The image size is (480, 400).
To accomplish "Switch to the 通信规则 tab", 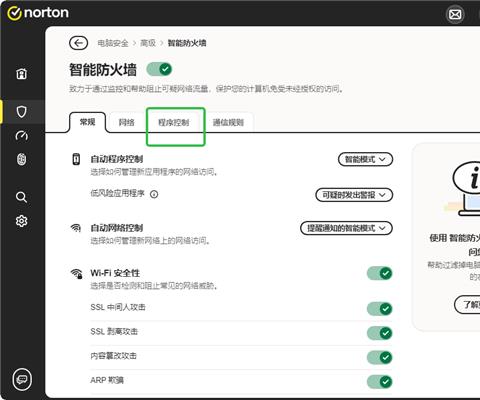I will pos(228,122).
